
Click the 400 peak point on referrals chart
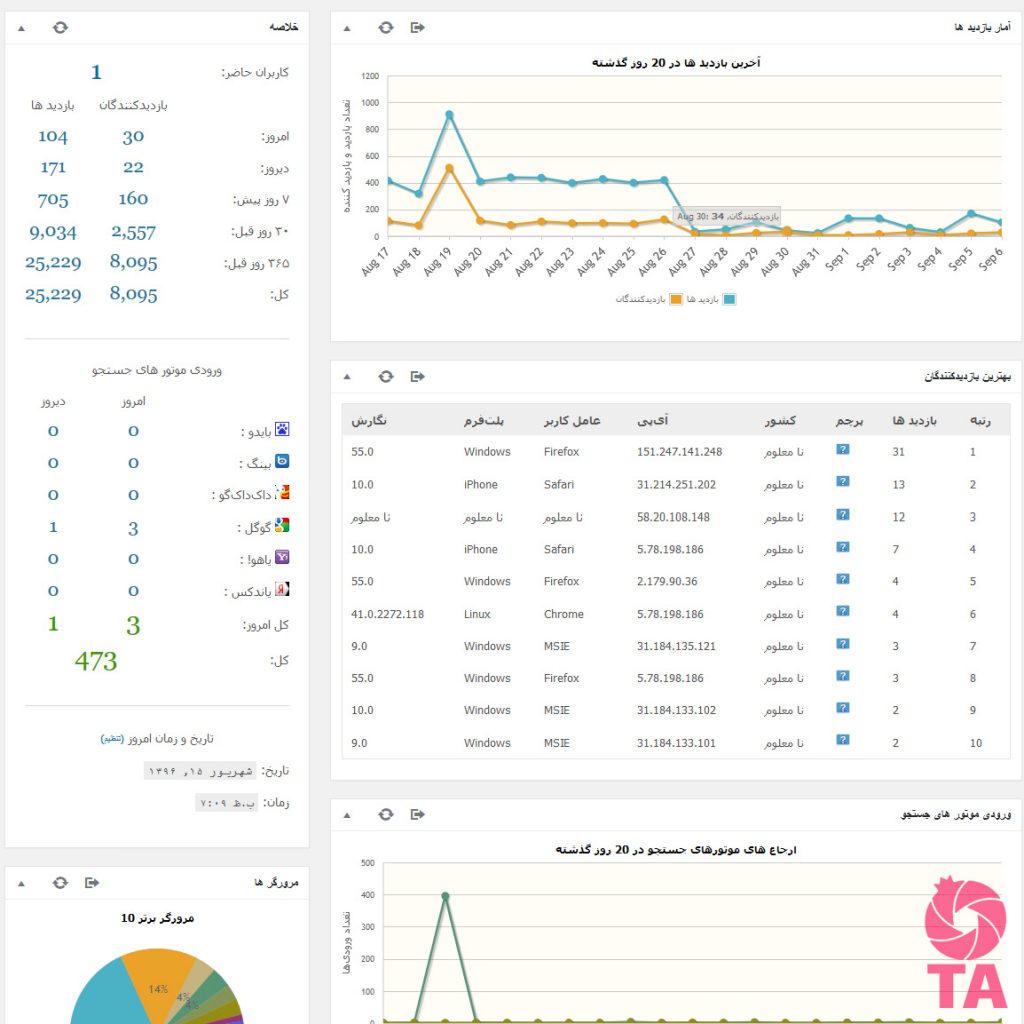pos(445,896)
